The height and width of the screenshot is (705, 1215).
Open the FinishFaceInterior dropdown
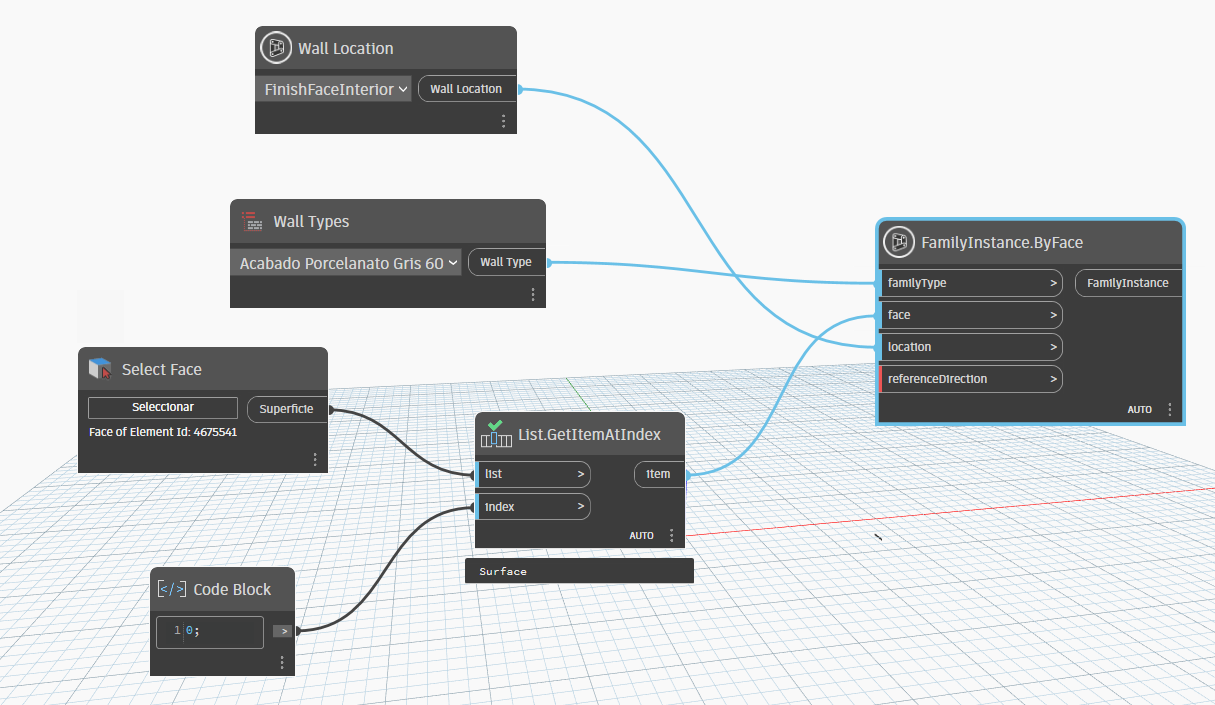tap(334, 89)
